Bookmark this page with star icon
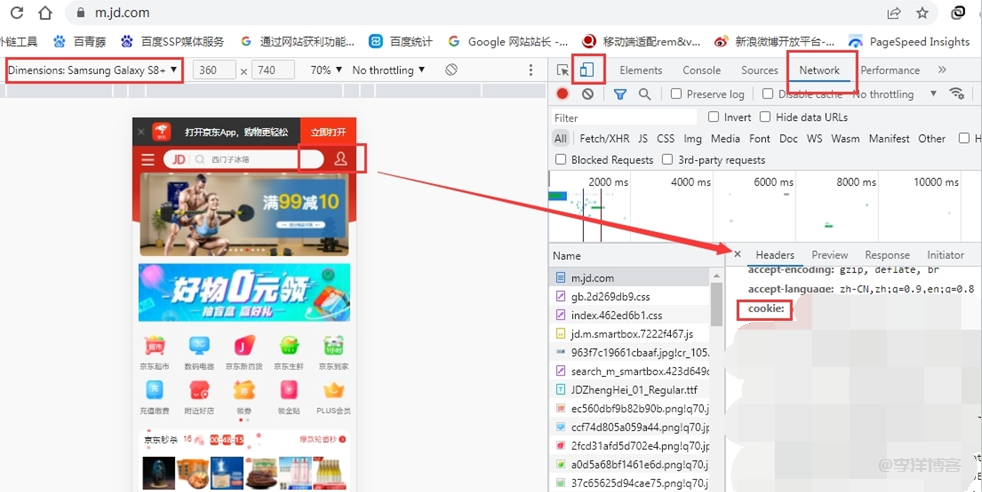This screenshot has width=982, height=492. [922, 13]
